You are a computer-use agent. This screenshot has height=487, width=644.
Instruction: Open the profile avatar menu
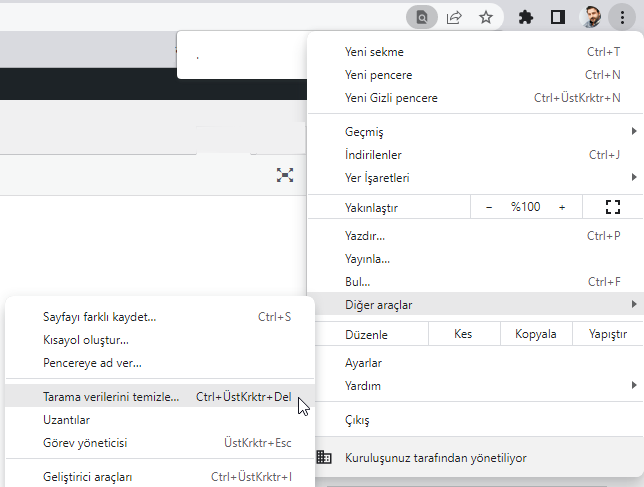tap(592, 17)
